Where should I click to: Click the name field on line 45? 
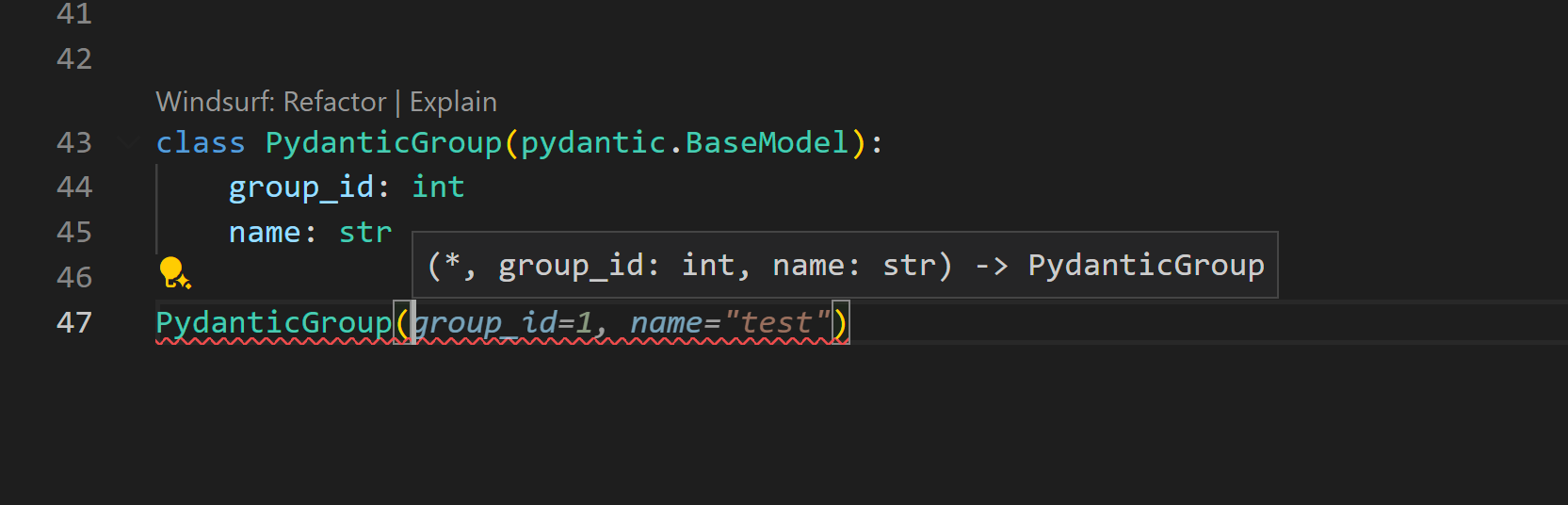point(265,232)
